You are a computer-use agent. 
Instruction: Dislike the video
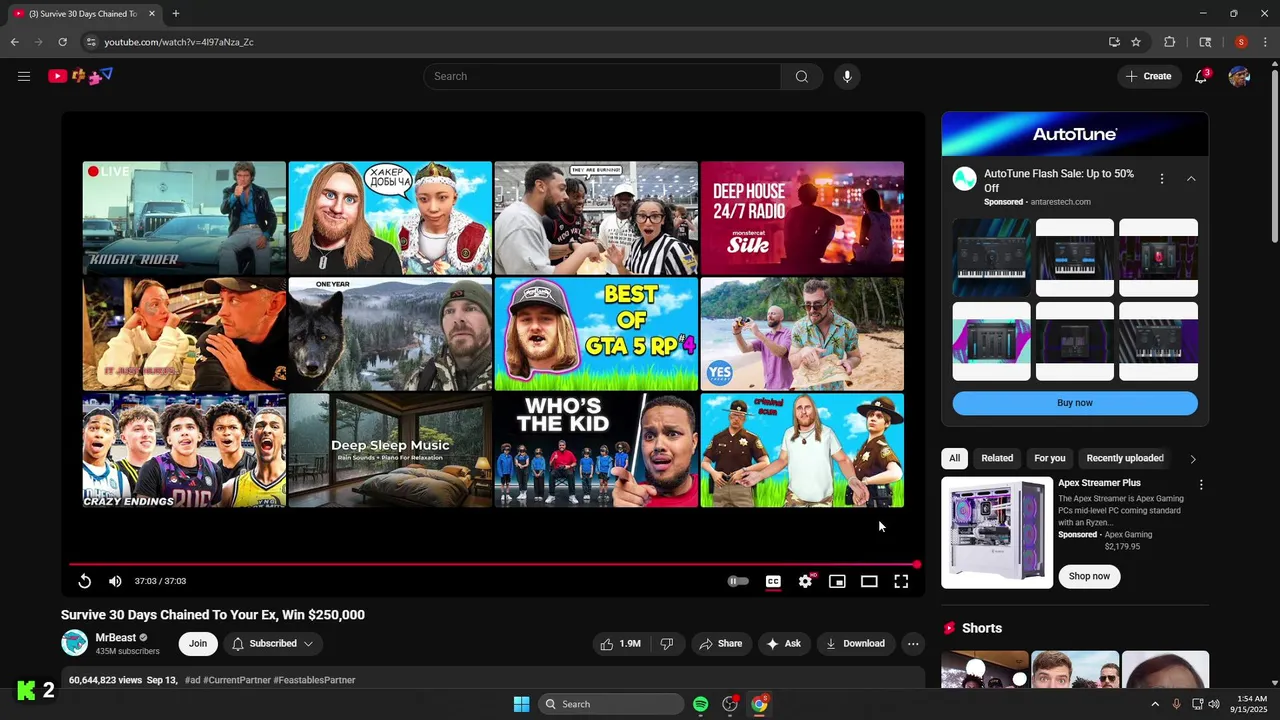667,644
